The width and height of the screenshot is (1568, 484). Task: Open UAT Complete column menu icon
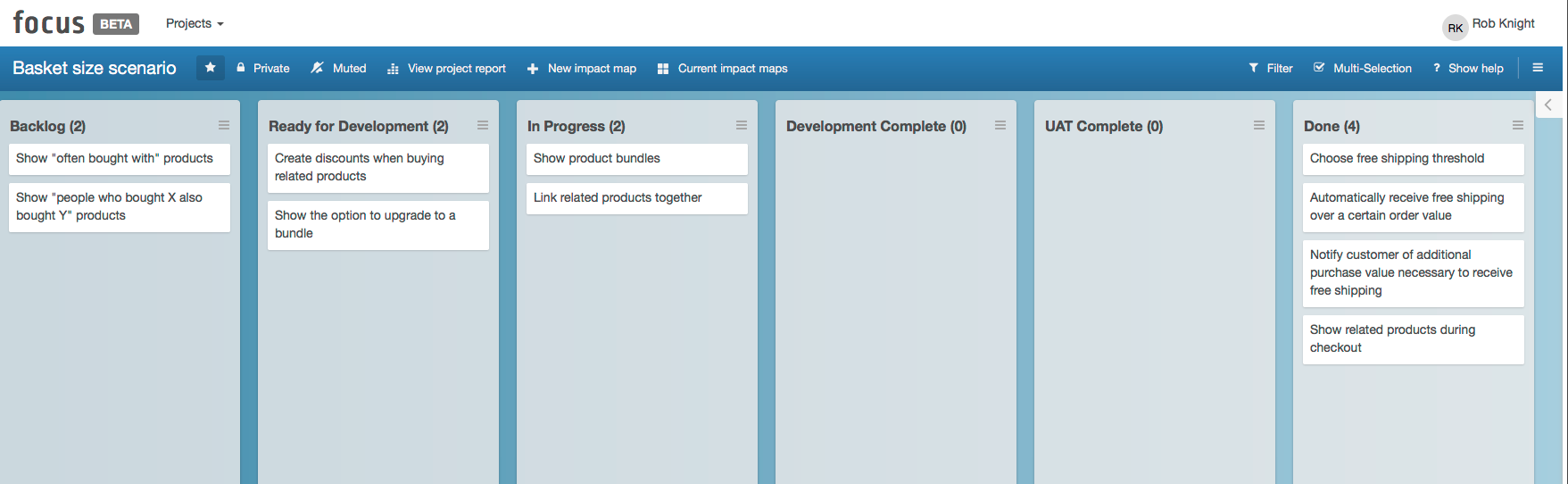(1259, 126)
